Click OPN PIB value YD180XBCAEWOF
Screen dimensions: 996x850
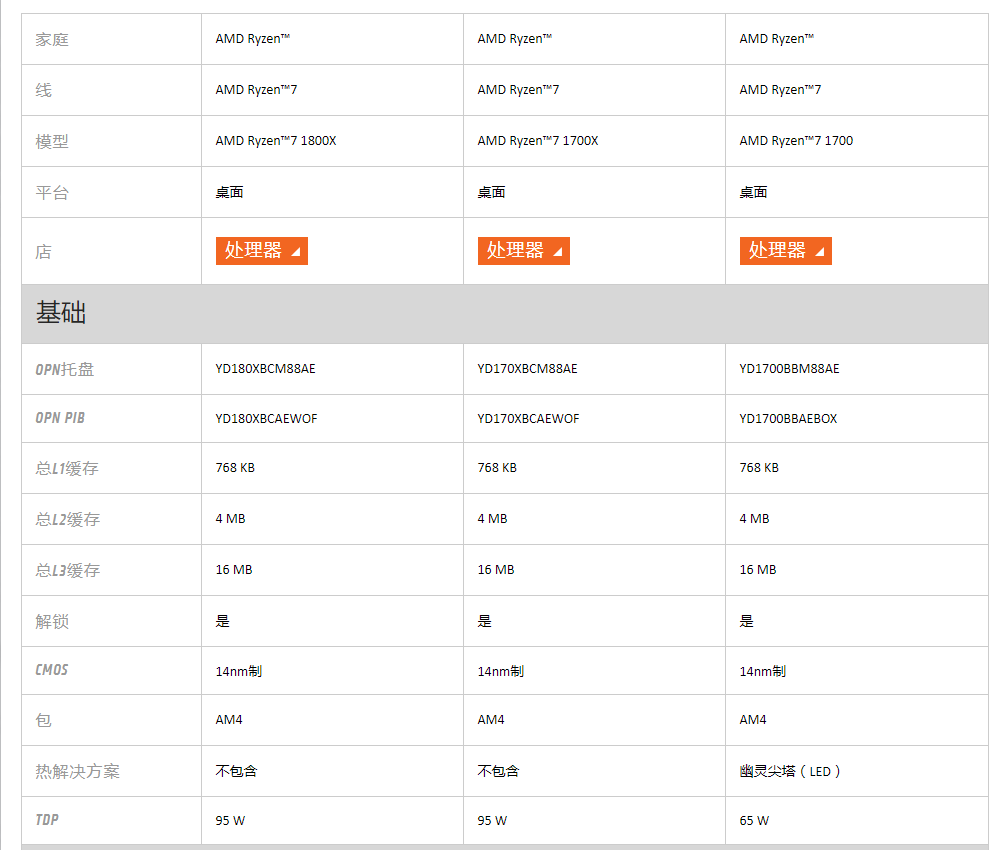pos(266,419)
